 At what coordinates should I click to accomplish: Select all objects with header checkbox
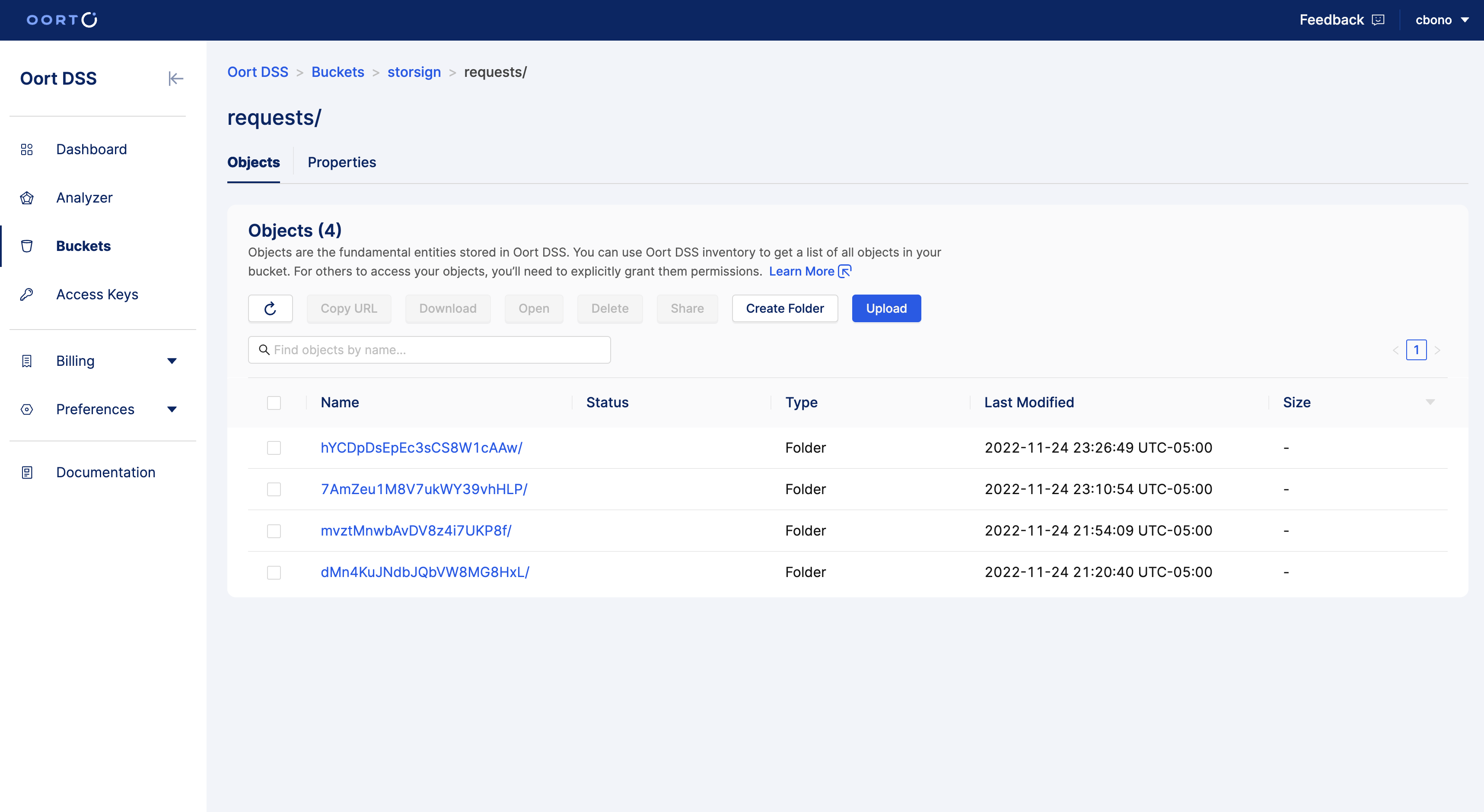(x=274, y=403)
